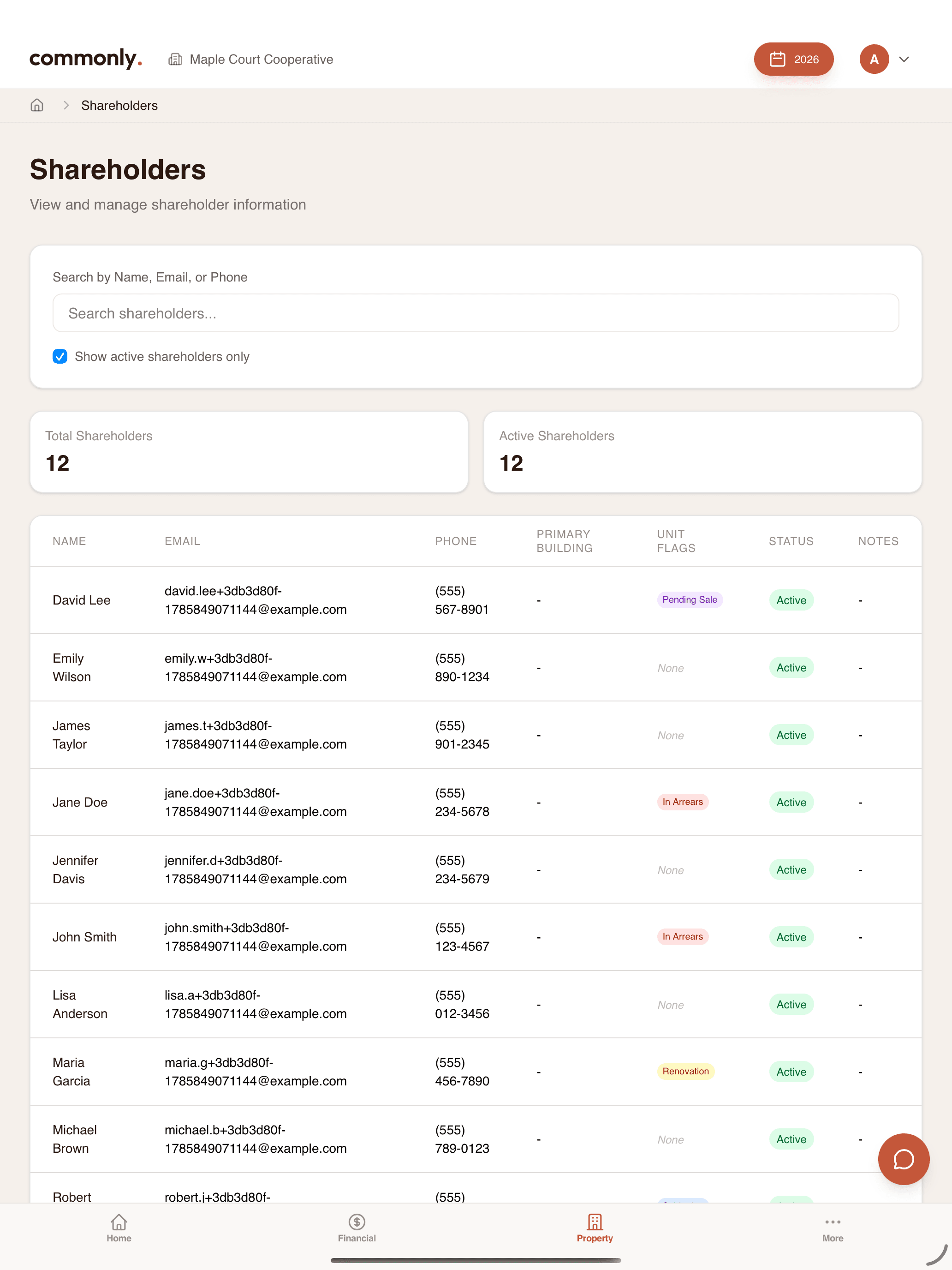Open the More tab
The width and height of the screenshot is (952, 1270).
pyautogui.click(x=833, y=1228)
